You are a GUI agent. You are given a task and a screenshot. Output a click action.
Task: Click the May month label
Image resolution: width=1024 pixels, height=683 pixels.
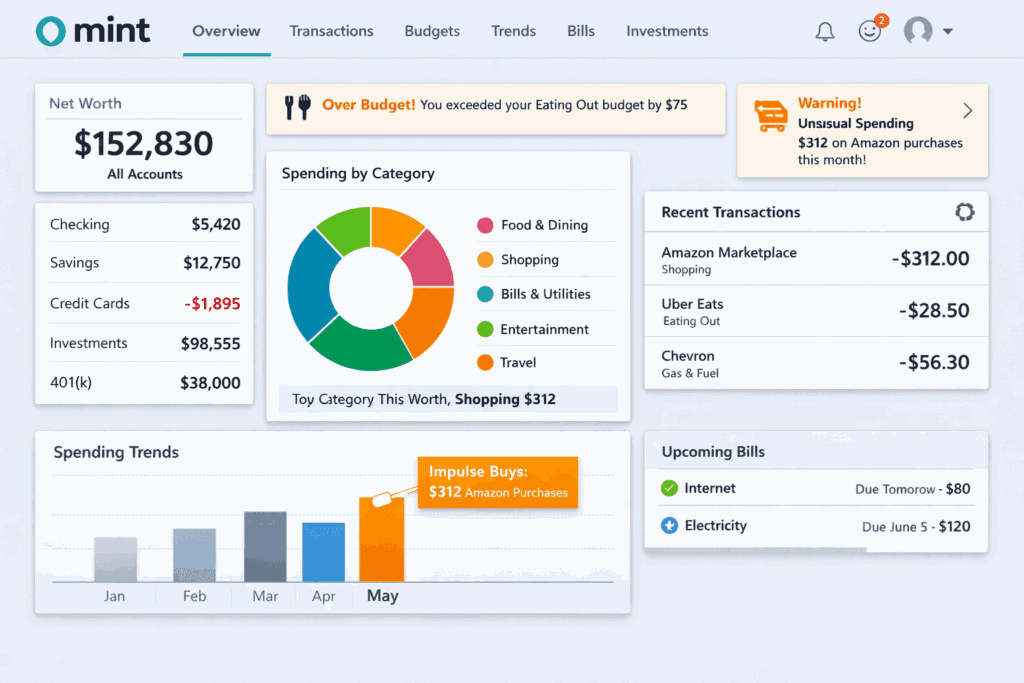point(382,596)
